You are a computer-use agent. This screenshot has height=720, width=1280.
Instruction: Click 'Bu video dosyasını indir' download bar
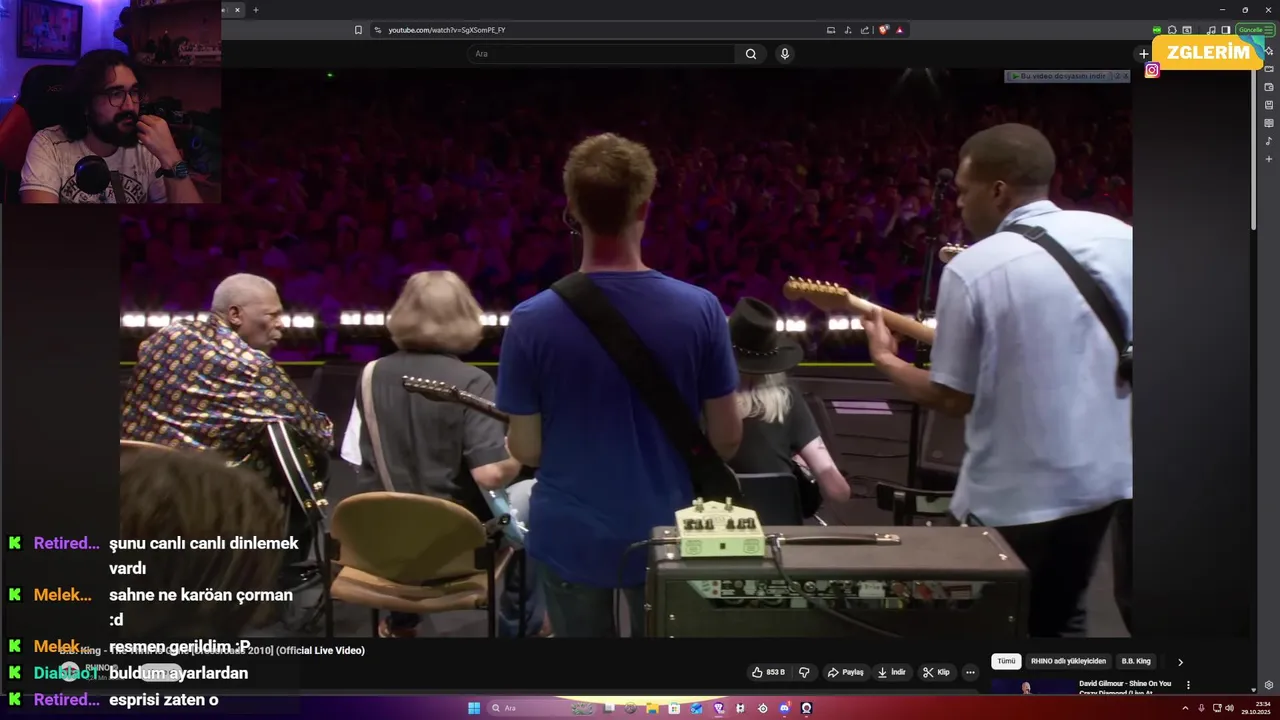click(1067, 76)
